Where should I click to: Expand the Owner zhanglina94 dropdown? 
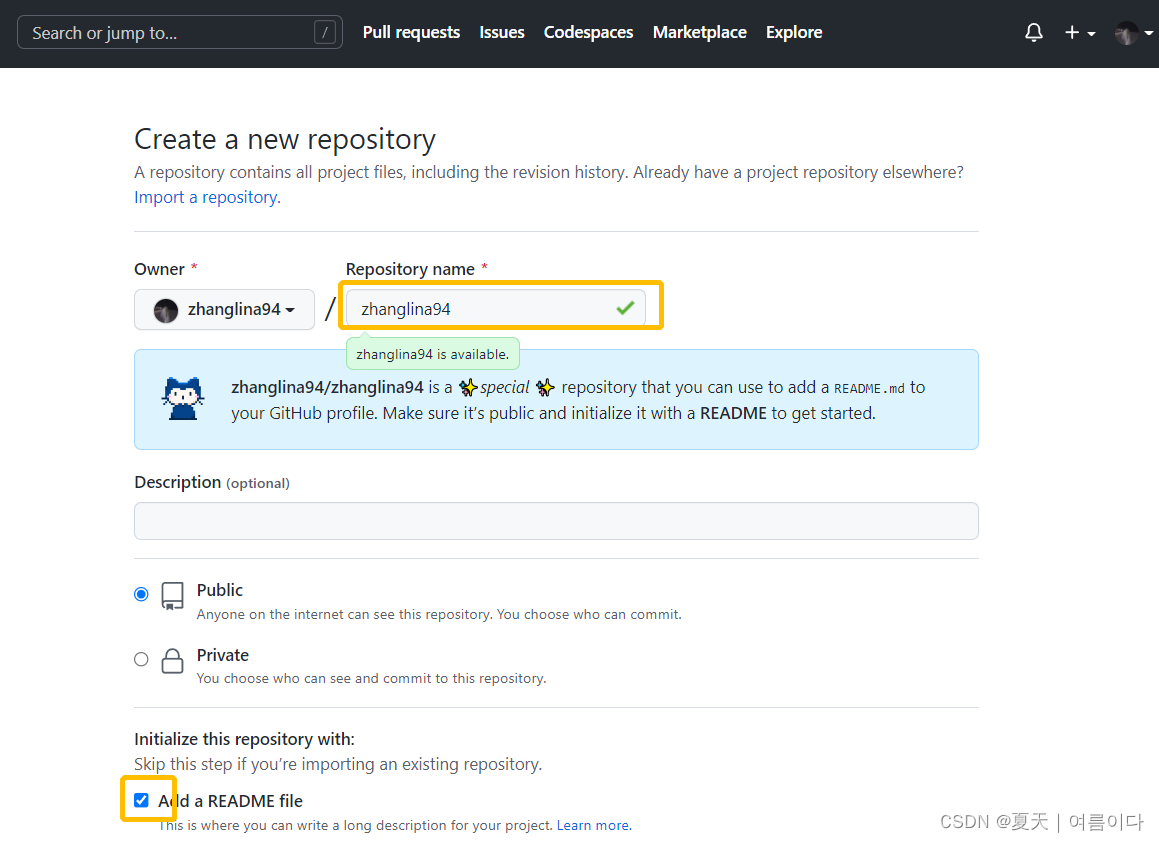coord(224,309)
